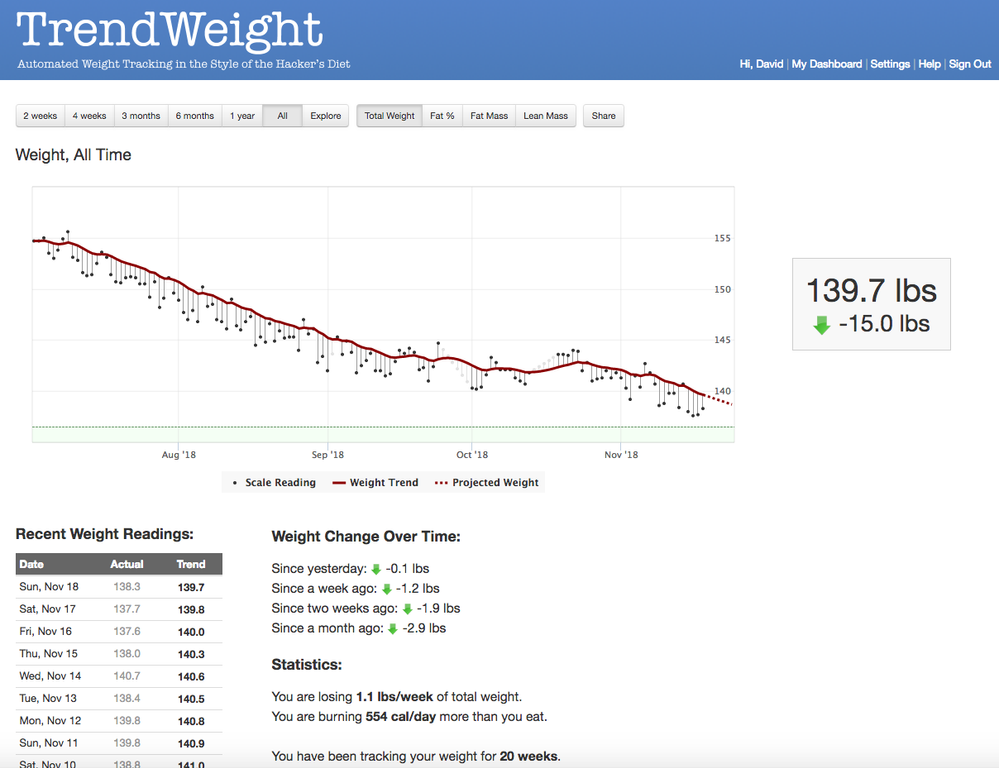
Task: Switch chart to 6 months range
Action: pos(195,116)
